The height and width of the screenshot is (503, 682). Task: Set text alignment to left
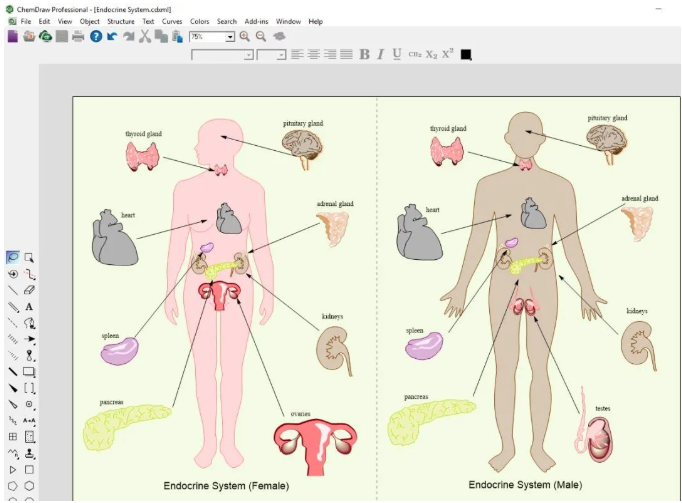(298, 54)
